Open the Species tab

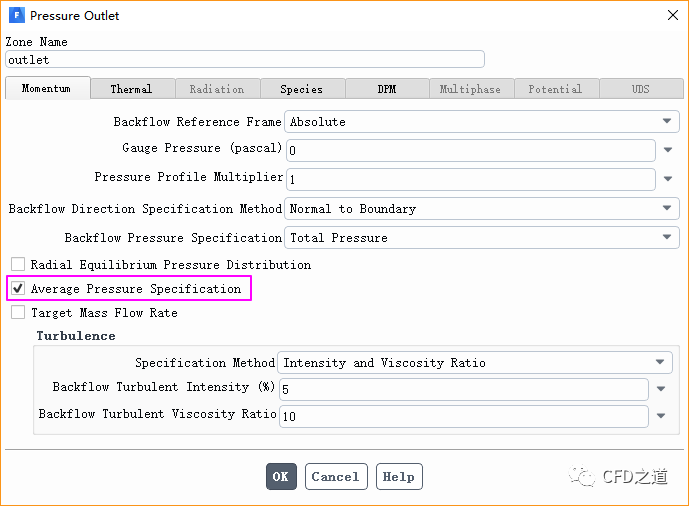(301, 89)
